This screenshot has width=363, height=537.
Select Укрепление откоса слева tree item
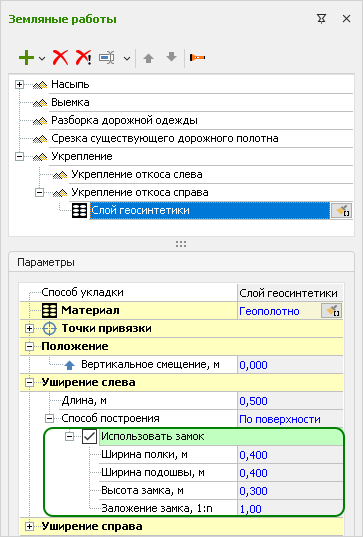[x=137, y=175]
